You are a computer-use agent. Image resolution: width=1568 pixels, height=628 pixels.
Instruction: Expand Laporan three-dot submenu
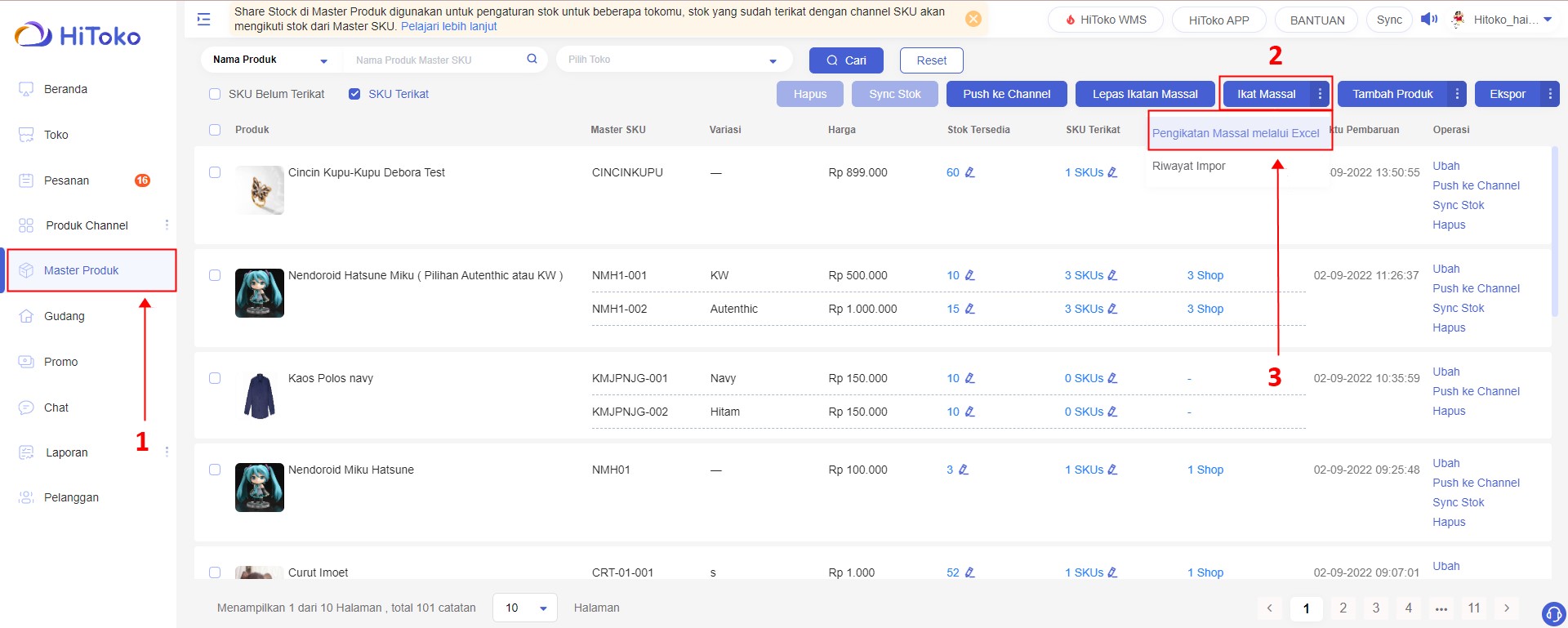(x=167, y=452)
